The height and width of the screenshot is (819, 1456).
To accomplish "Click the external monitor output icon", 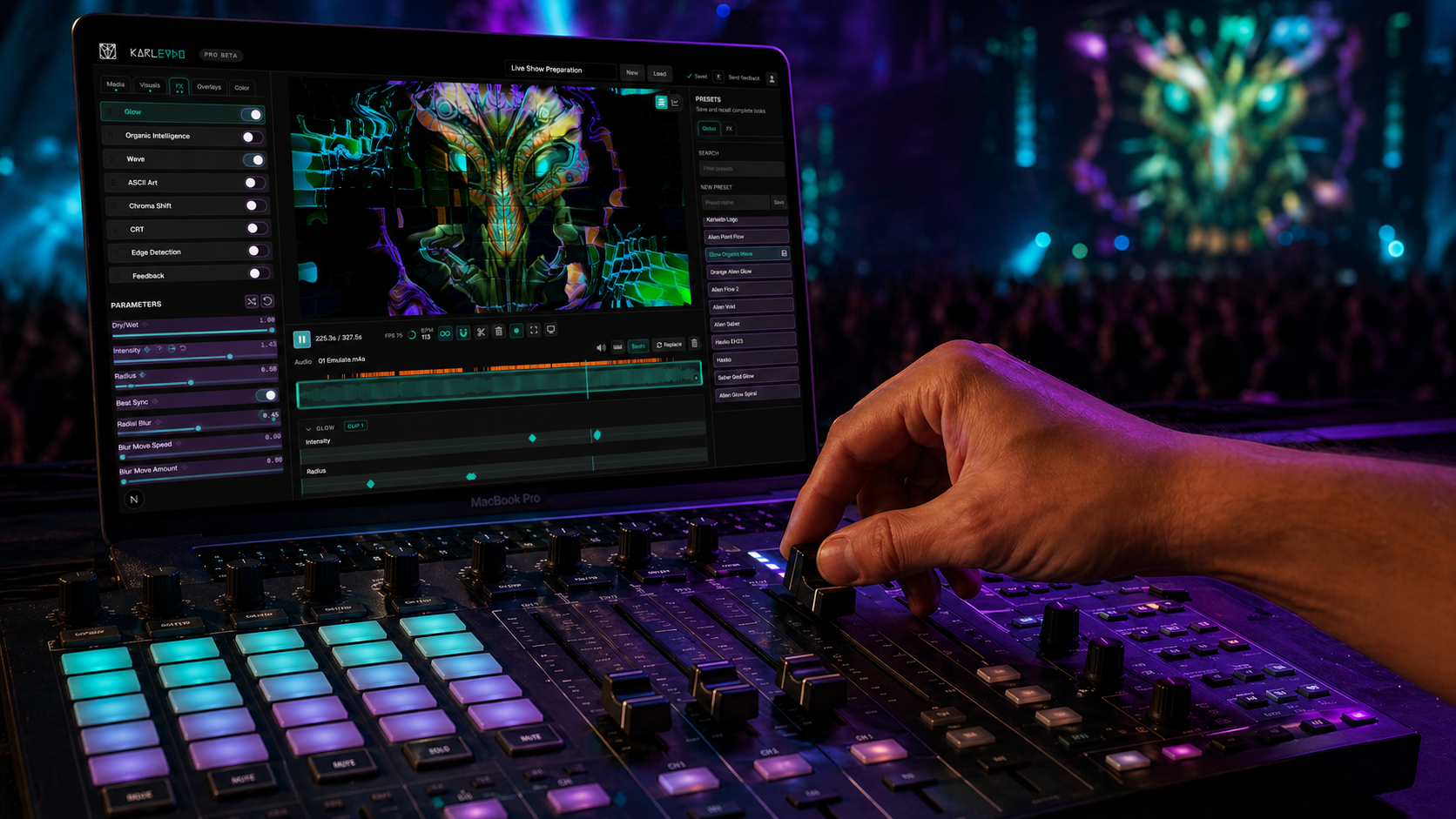I will [x=551, y=330].
